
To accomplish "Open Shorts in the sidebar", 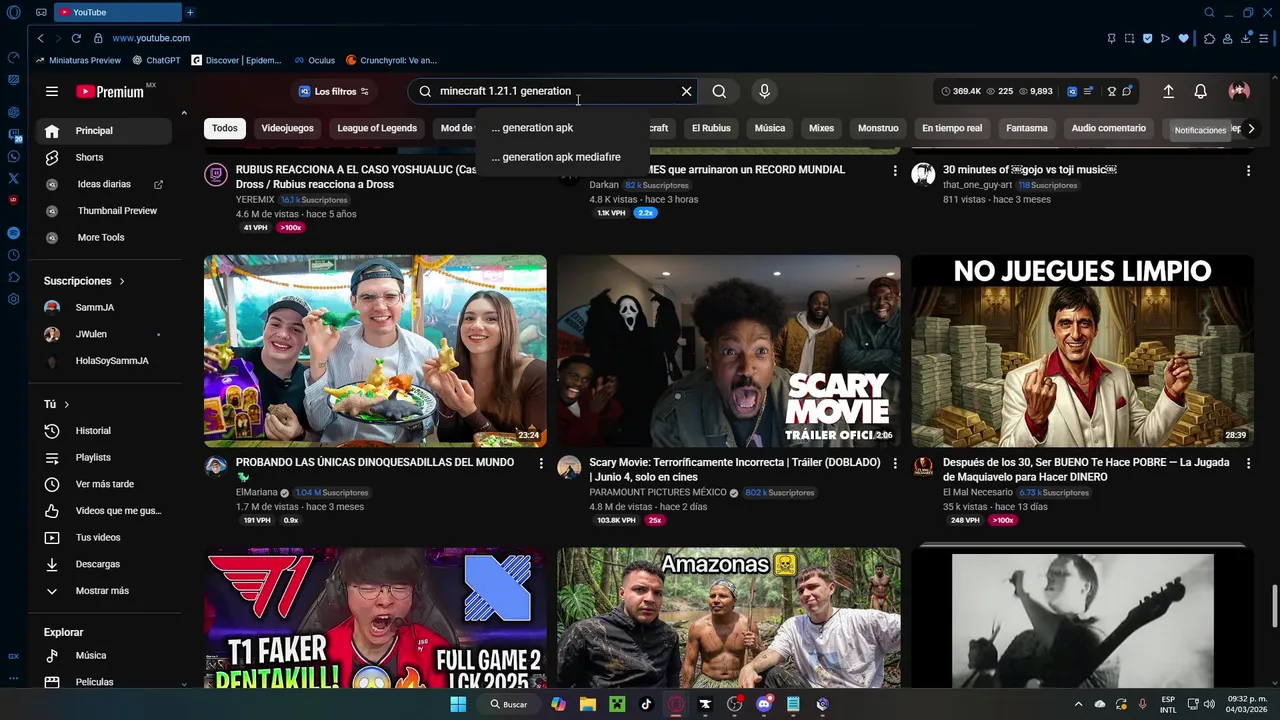I will 104,157.
